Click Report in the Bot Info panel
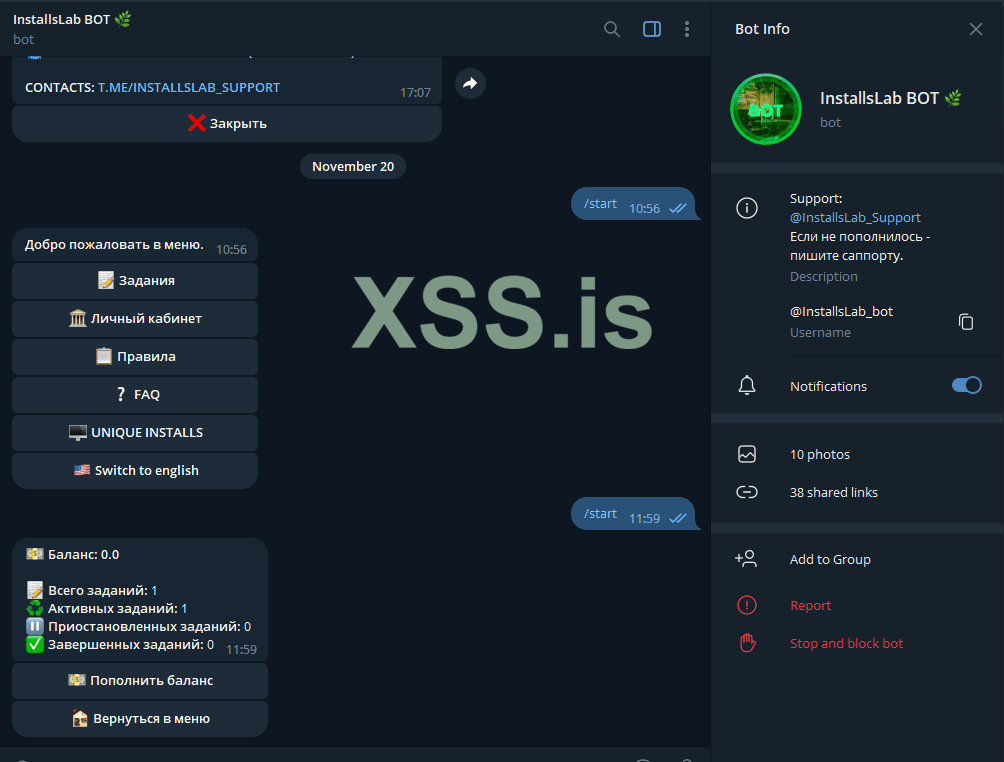Viewport: 1004px width, 762px height. (x=810, y=605)
